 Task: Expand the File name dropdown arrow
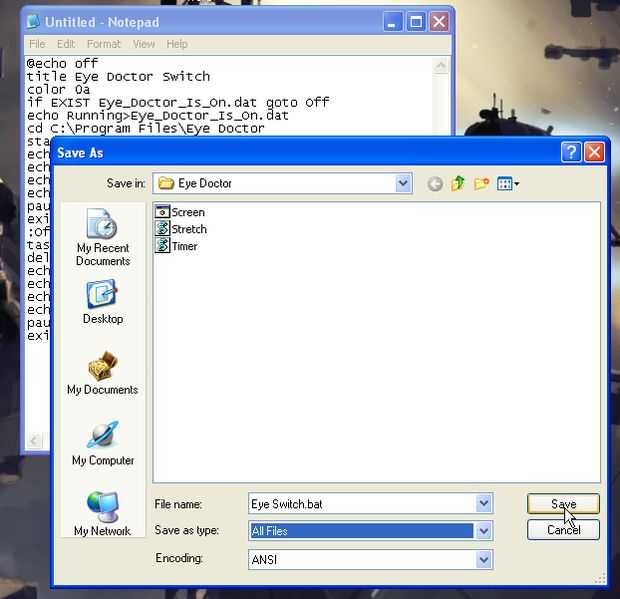click(x=484, y=503)
